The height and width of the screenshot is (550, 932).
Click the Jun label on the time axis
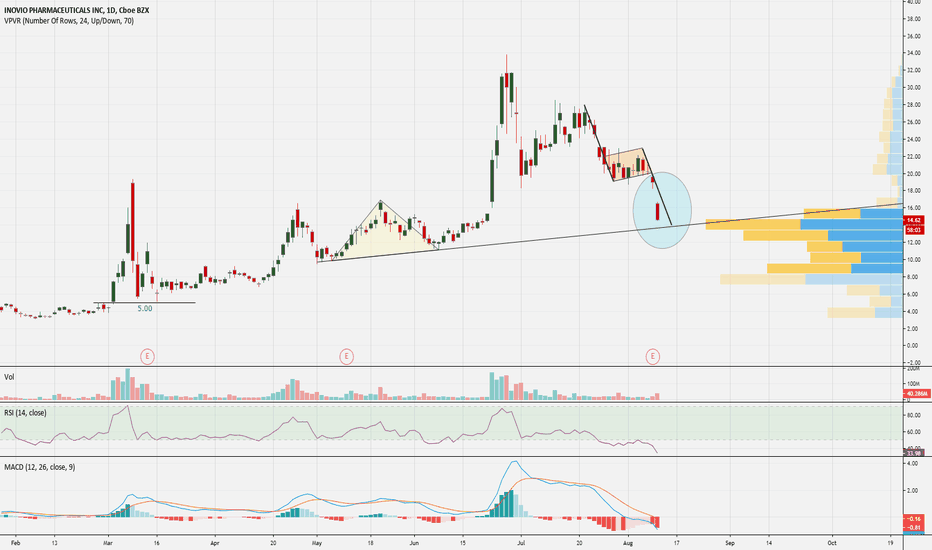414,543
